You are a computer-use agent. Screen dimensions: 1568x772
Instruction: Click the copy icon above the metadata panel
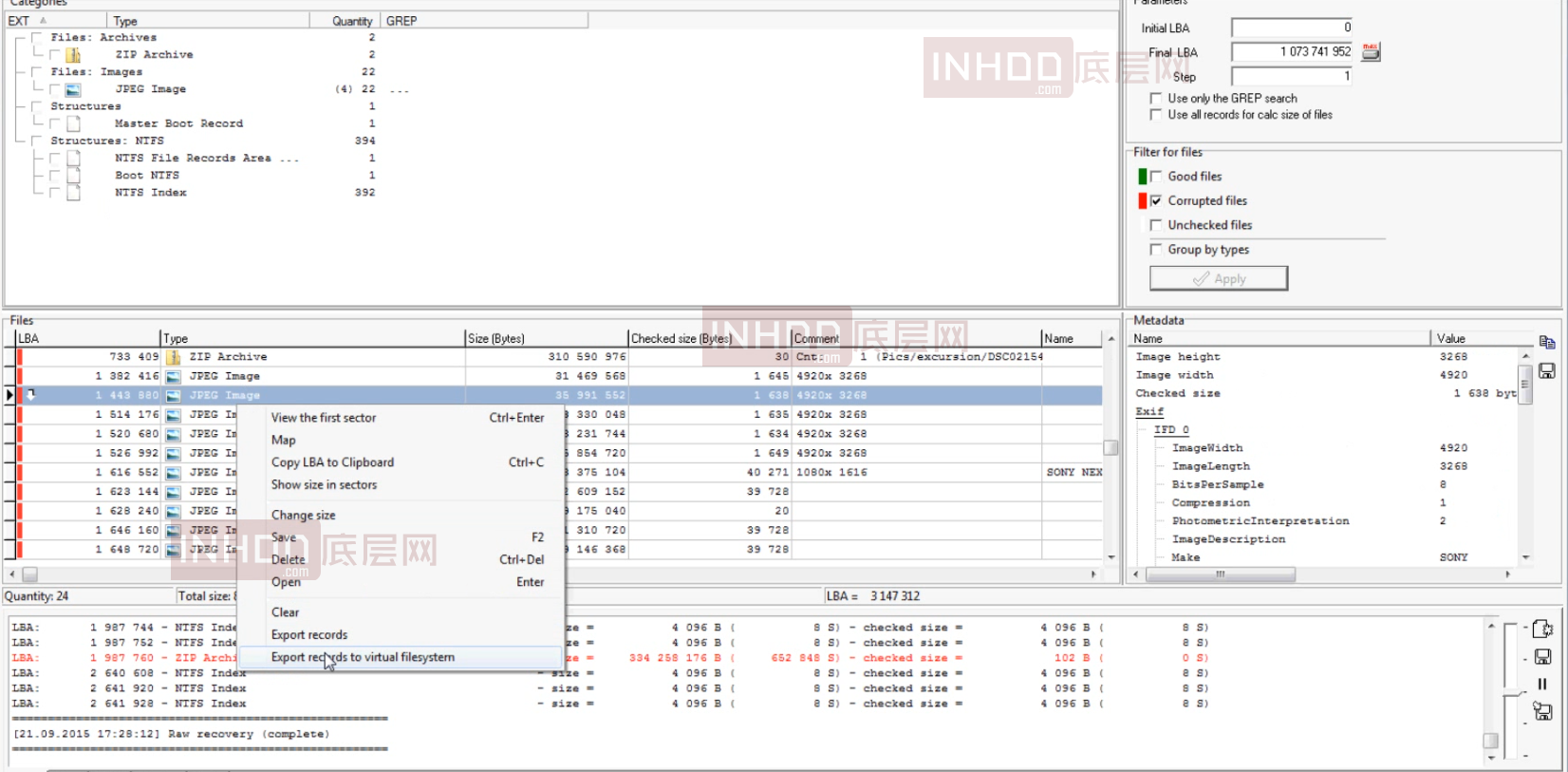click(1546, 343)
